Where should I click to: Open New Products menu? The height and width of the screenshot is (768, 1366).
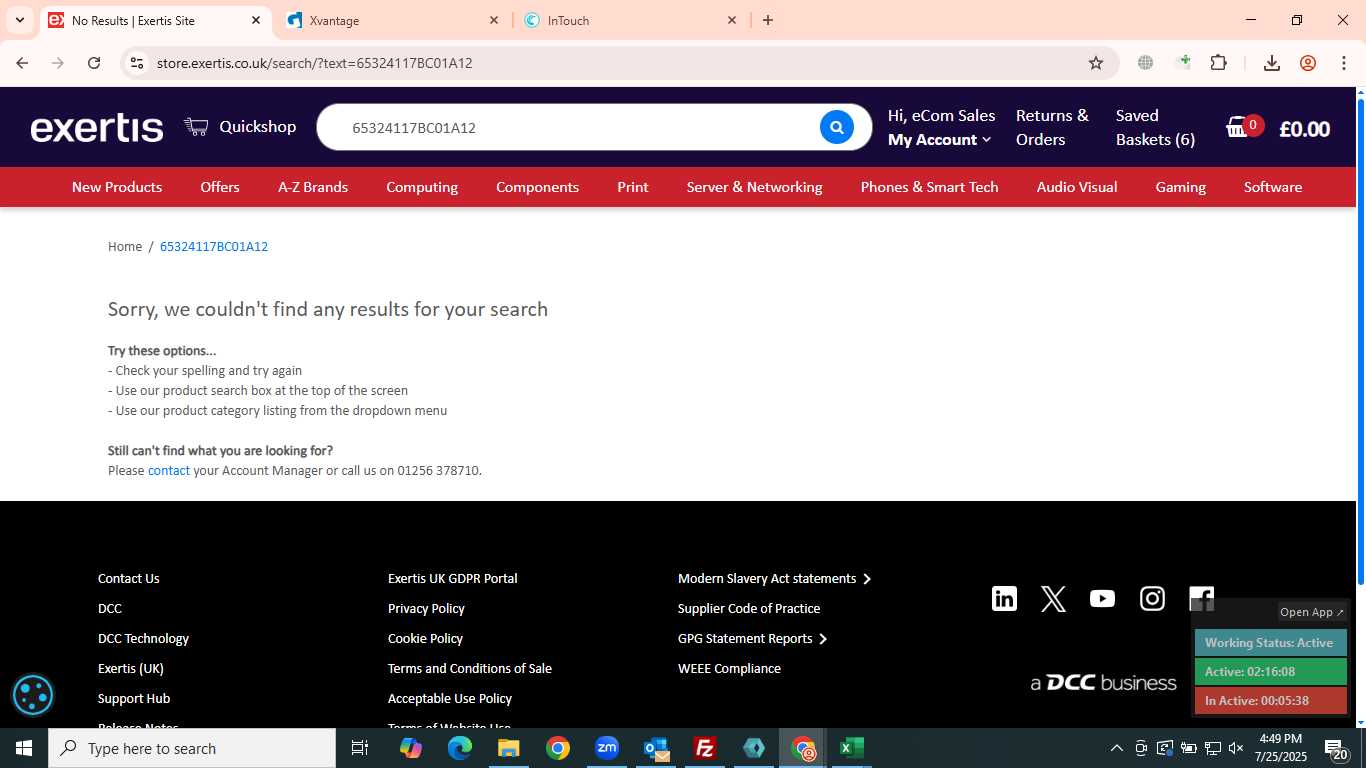click(x=117, y=187)
